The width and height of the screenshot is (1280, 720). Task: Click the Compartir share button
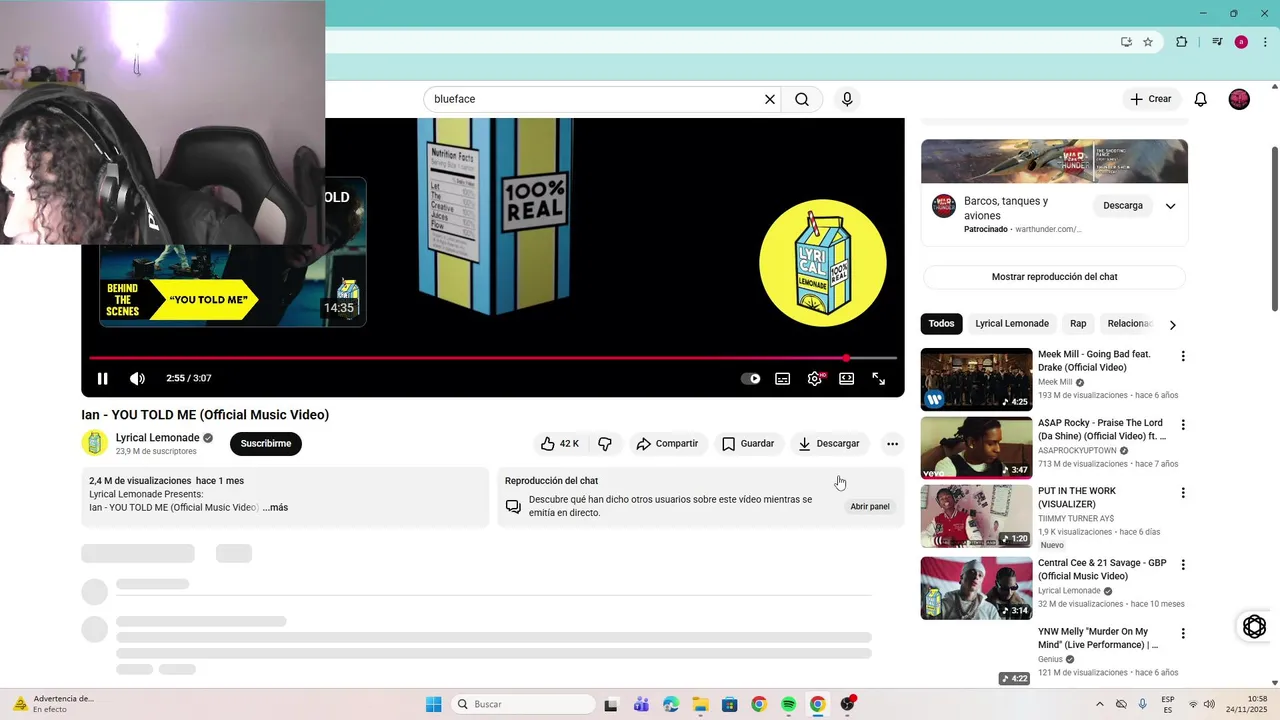point(667,444)
